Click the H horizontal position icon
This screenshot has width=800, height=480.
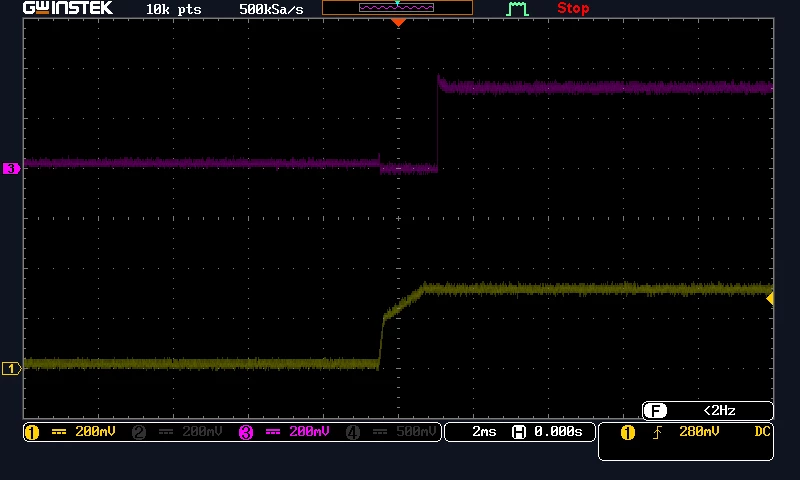point(519,433)
